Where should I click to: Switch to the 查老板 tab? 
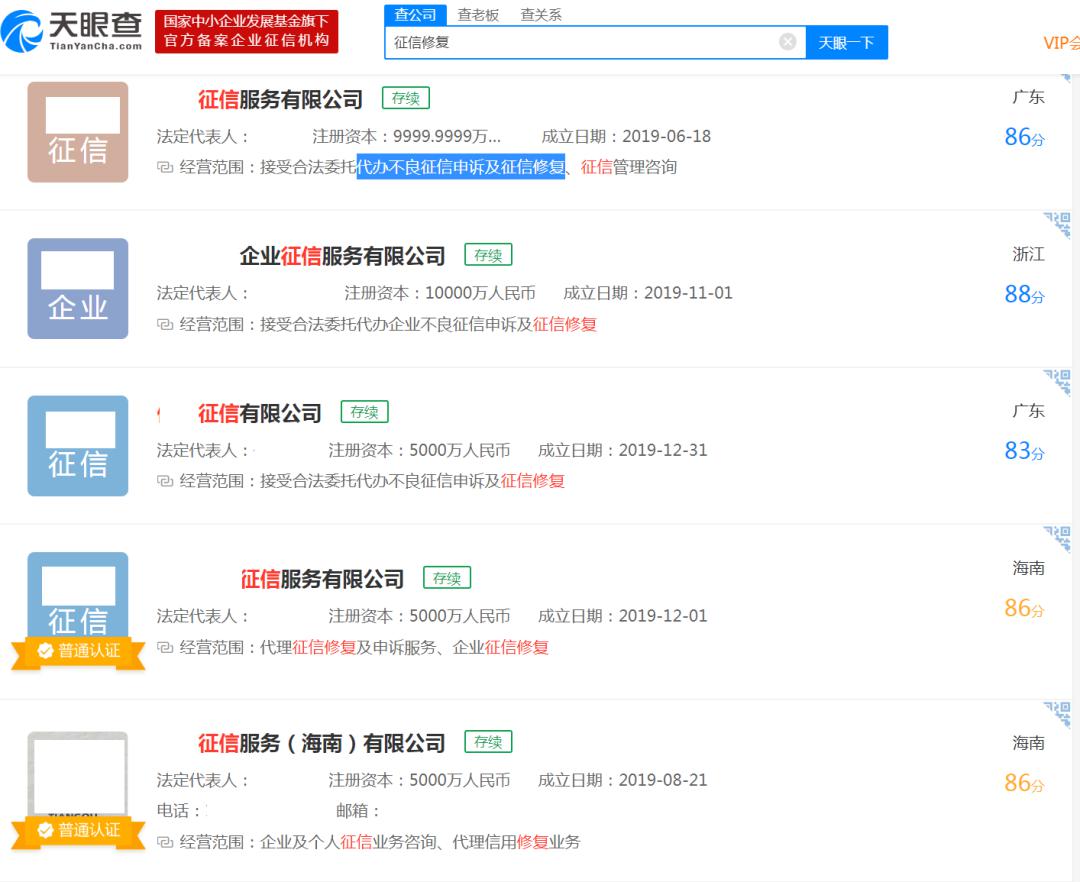(478, 14)
